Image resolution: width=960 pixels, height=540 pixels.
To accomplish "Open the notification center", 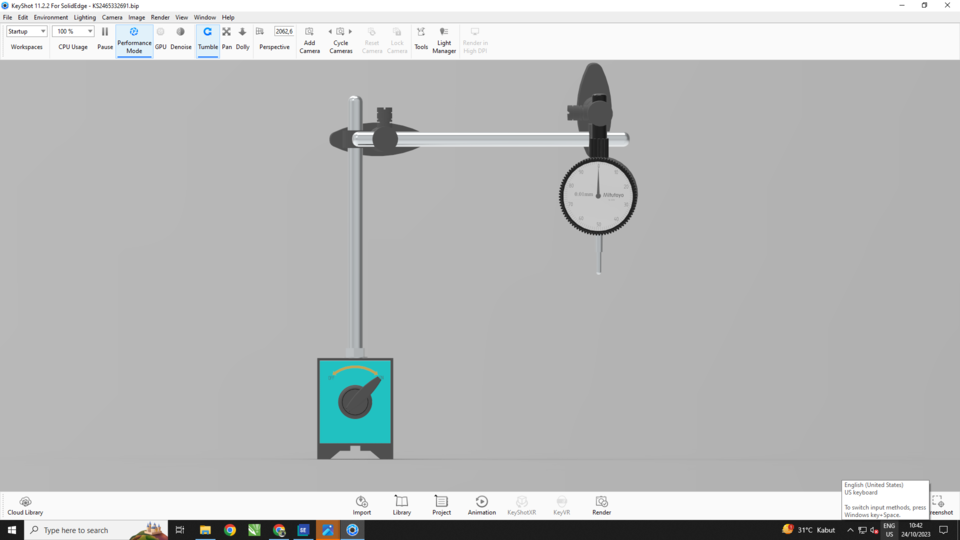I will click(x=943, y=530).
